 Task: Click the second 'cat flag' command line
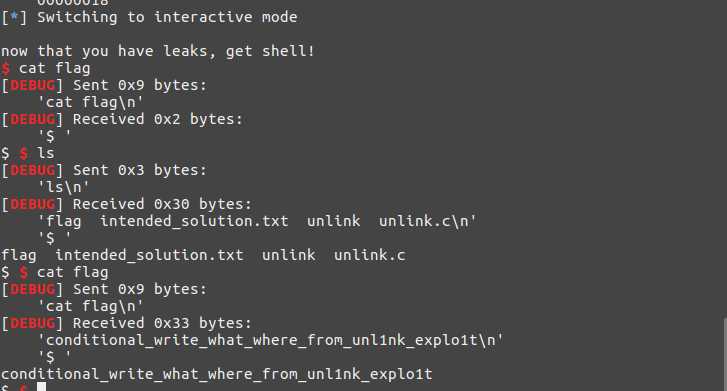click(72, 272)
